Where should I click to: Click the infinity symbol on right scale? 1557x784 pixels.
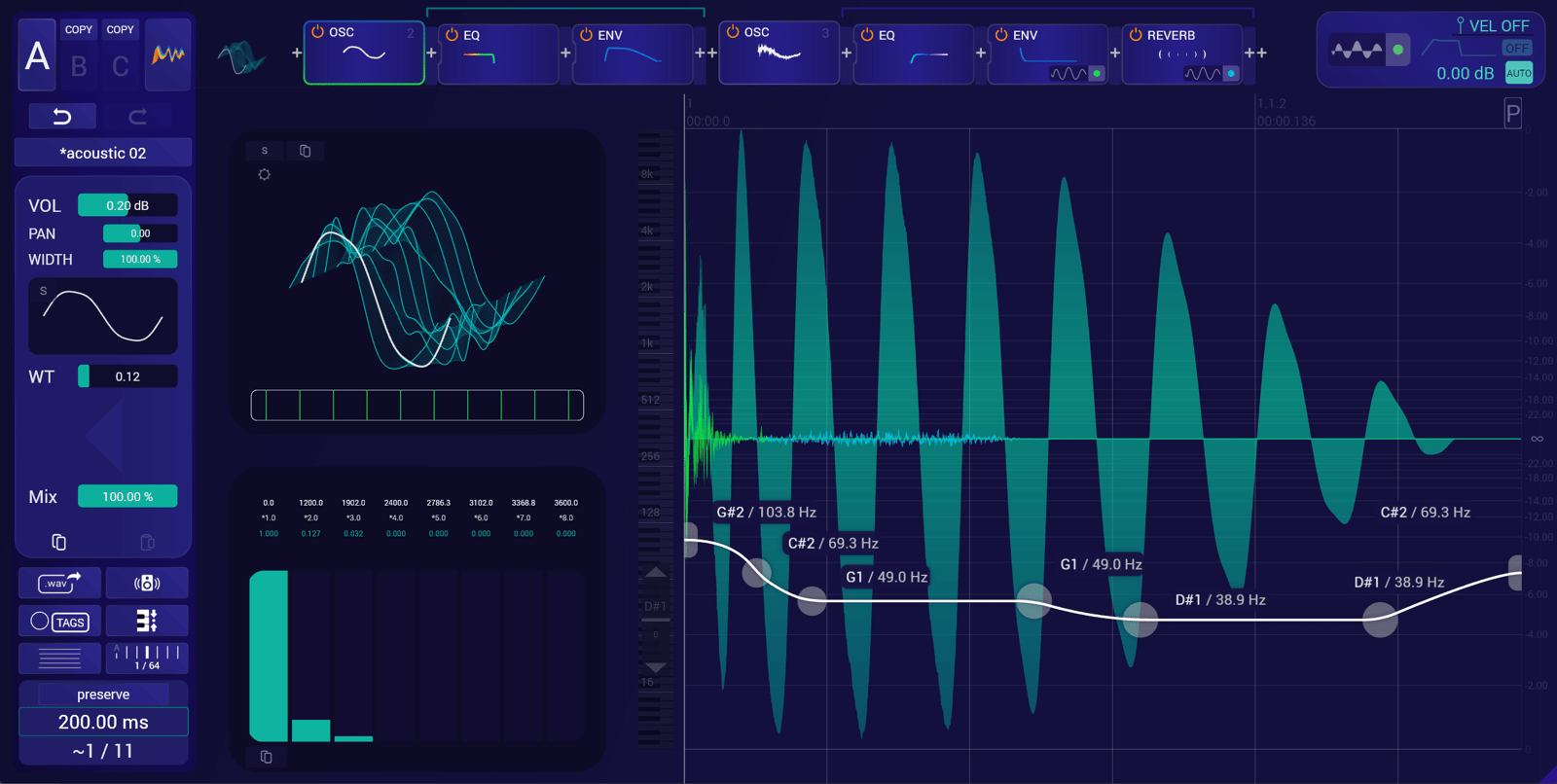pyautogui.click(x=1537, y=439)
